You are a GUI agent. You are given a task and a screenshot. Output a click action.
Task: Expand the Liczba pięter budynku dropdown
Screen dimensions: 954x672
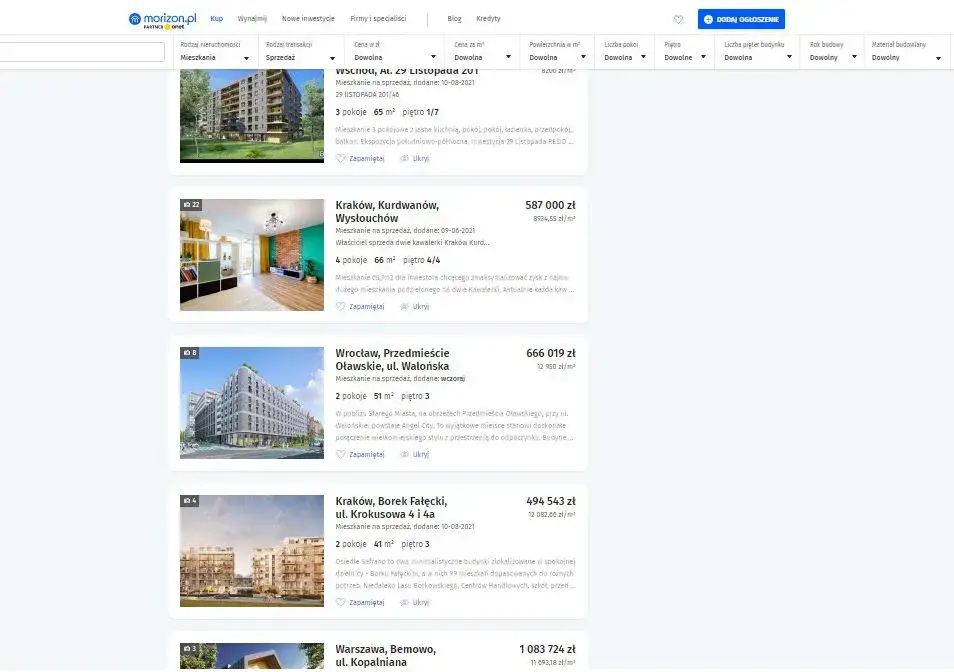point(757,52)
